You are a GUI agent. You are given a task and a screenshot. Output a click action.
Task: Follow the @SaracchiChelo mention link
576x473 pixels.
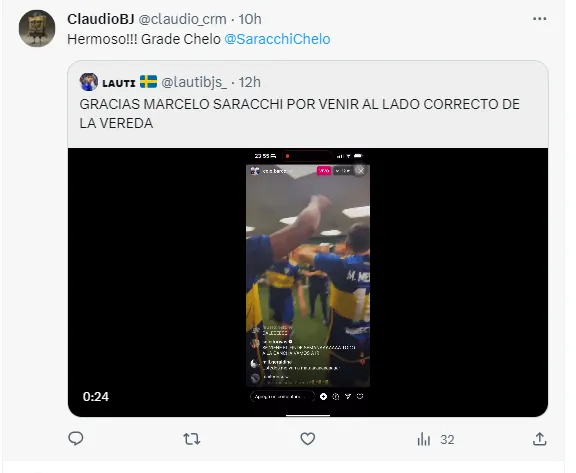click(277, 39)
